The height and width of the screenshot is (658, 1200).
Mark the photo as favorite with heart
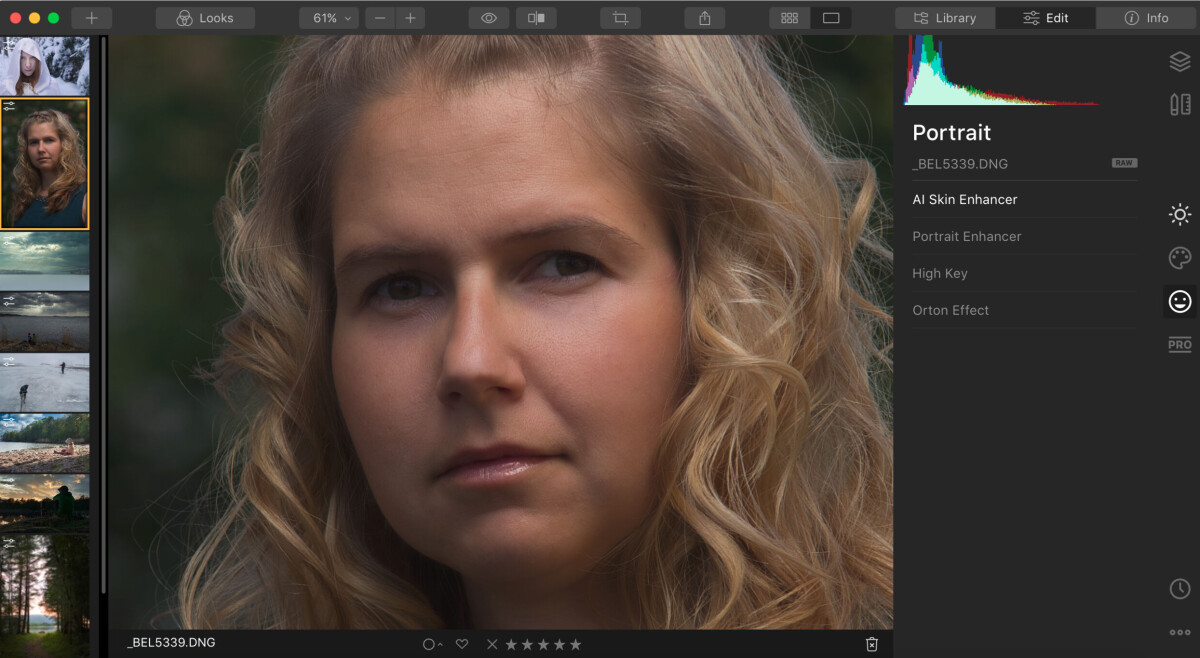pos(462,644)
